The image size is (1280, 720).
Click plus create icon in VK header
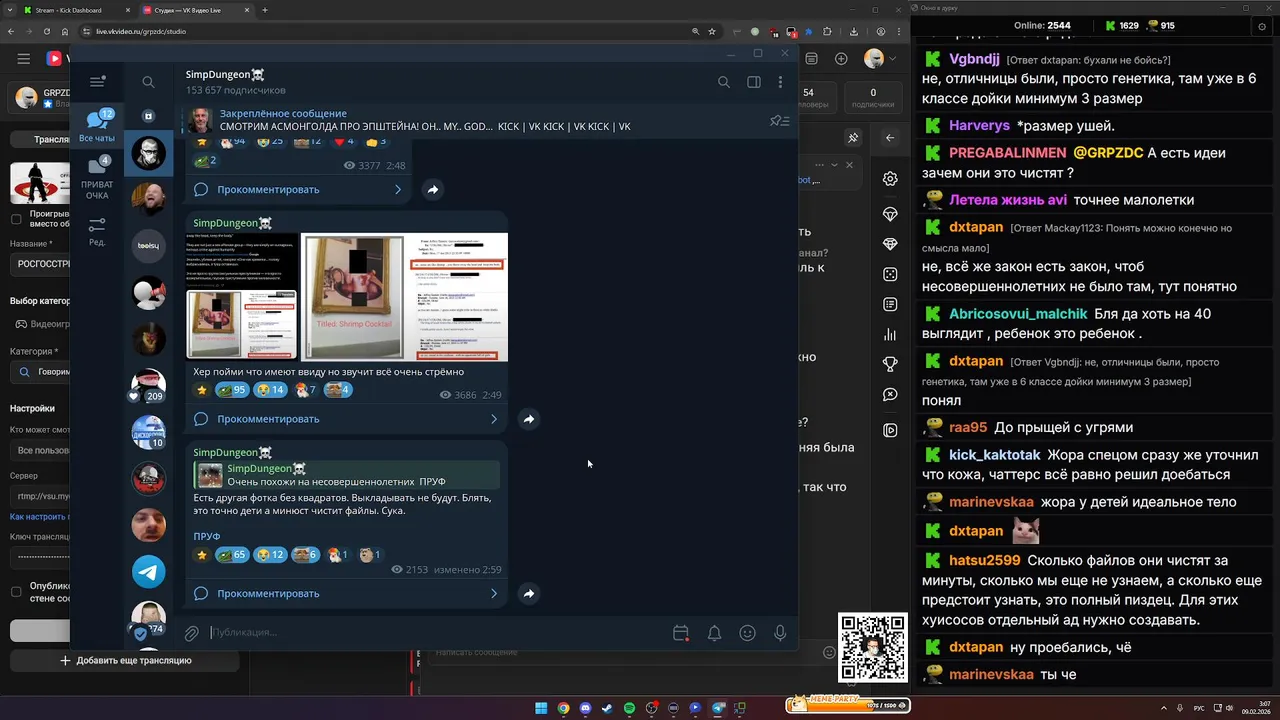[x=841, y=59]
